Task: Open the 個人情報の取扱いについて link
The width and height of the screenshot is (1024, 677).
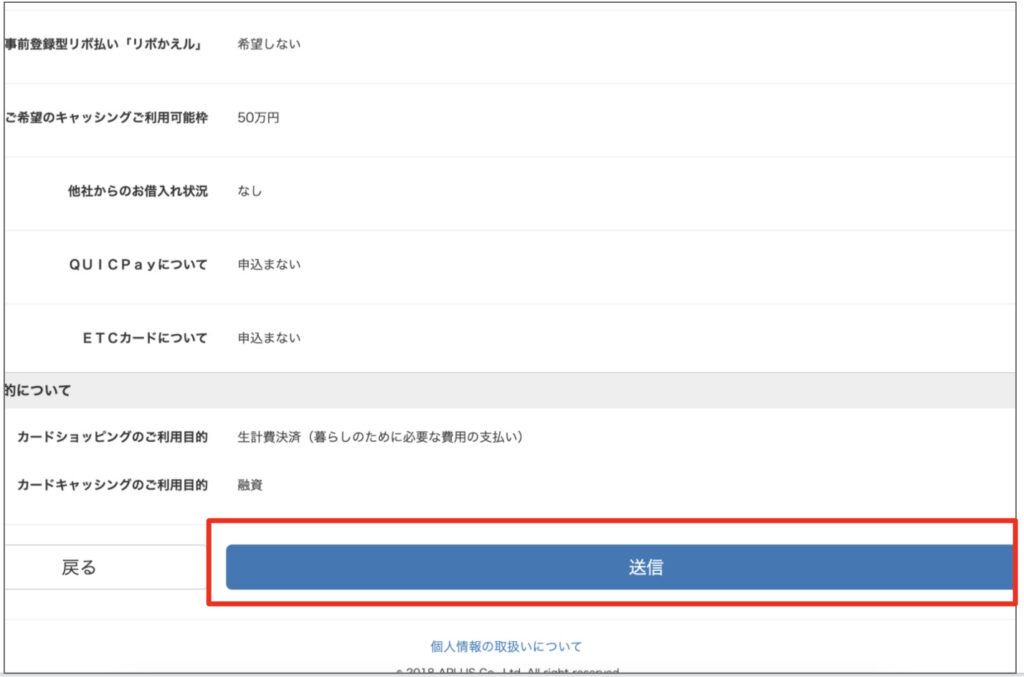Action: pyautogui.click(x=506, y=646)
